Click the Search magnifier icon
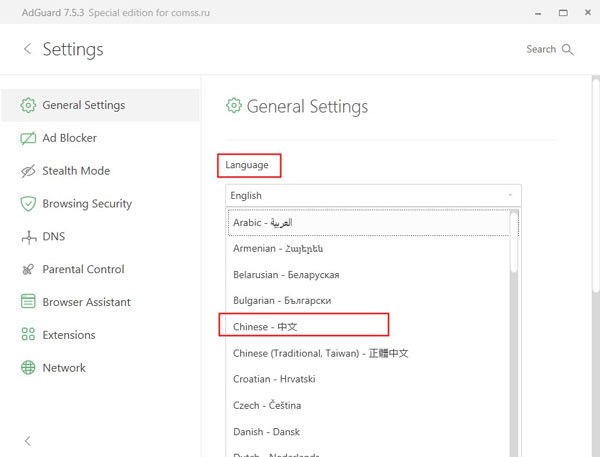Image resolution: width=600 pixels, height=457 pixels. pos(568,49)
